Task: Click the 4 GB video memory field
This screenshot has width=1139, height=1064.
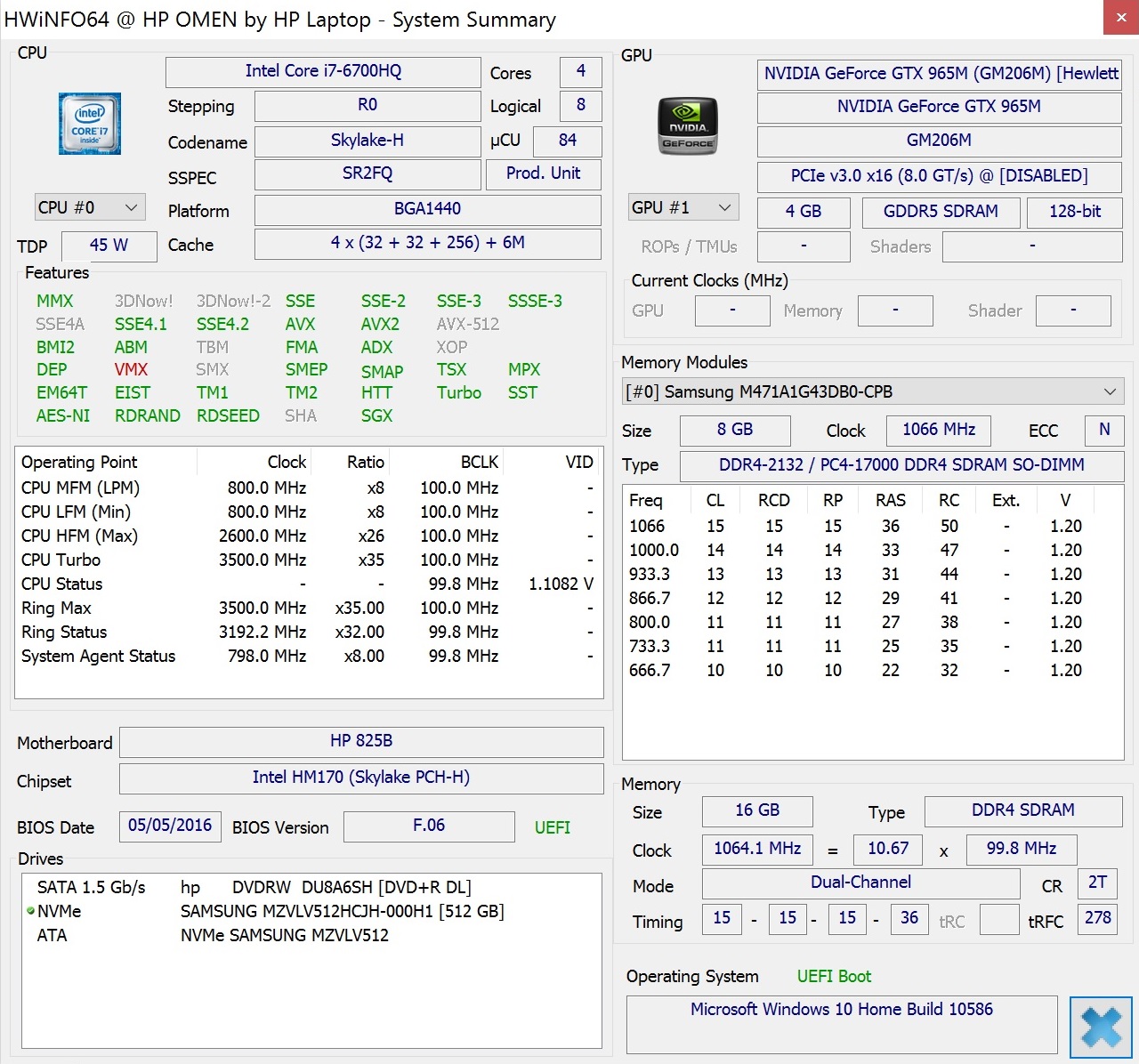Action: click(804, 213)
